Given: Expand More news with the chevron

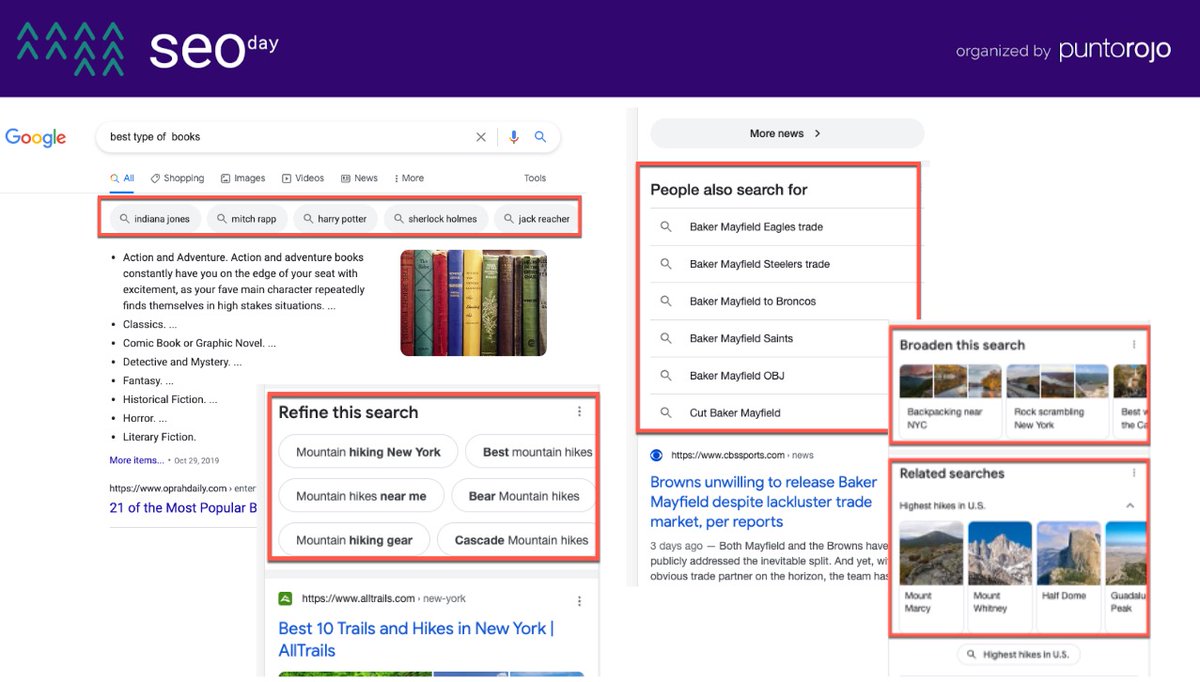Looking at the screenshot, I should [x=817, y=133].
